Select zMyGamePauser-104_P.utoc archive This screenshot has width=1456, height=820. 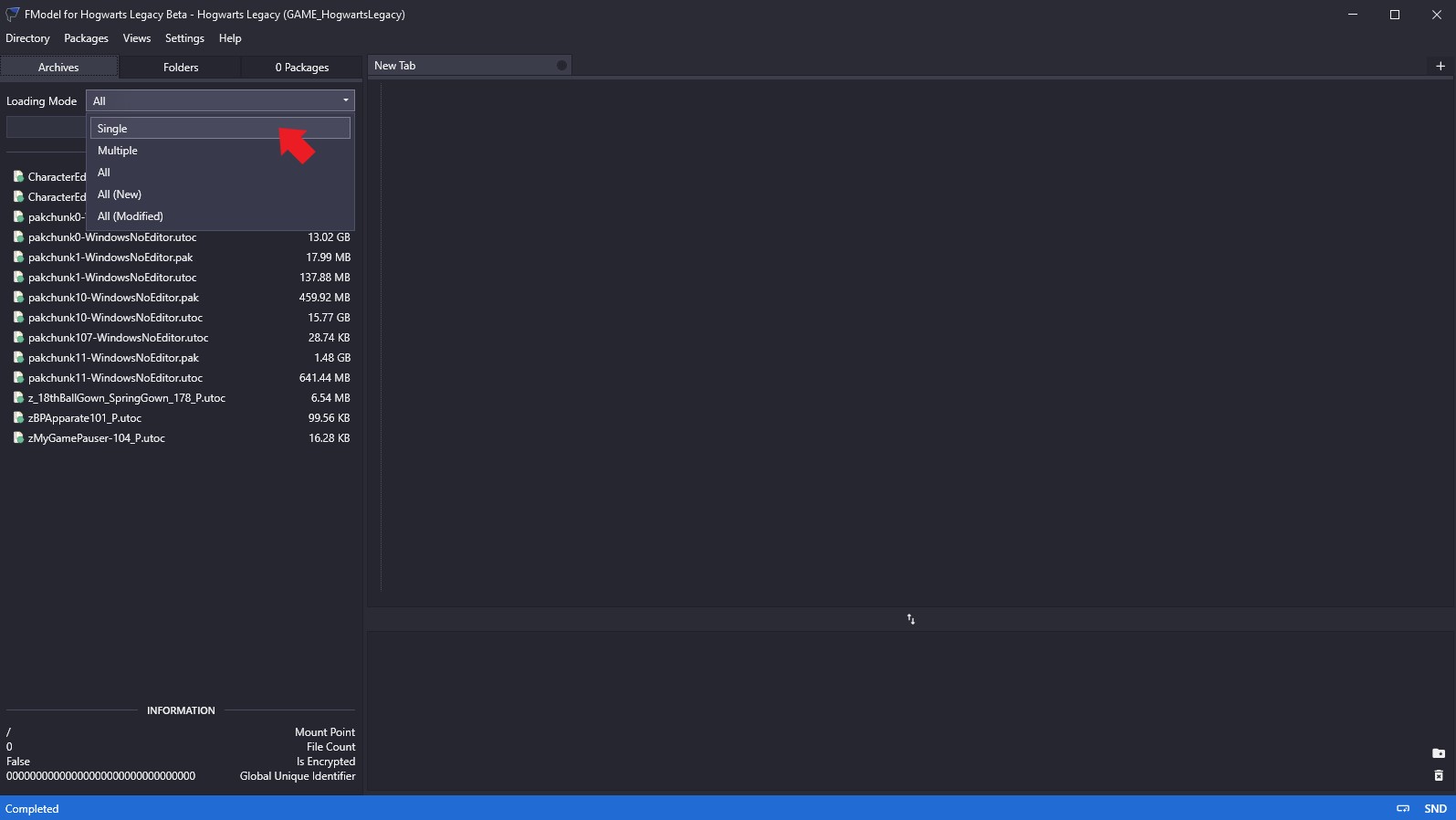pyautogui.click(x=181, y=438)
